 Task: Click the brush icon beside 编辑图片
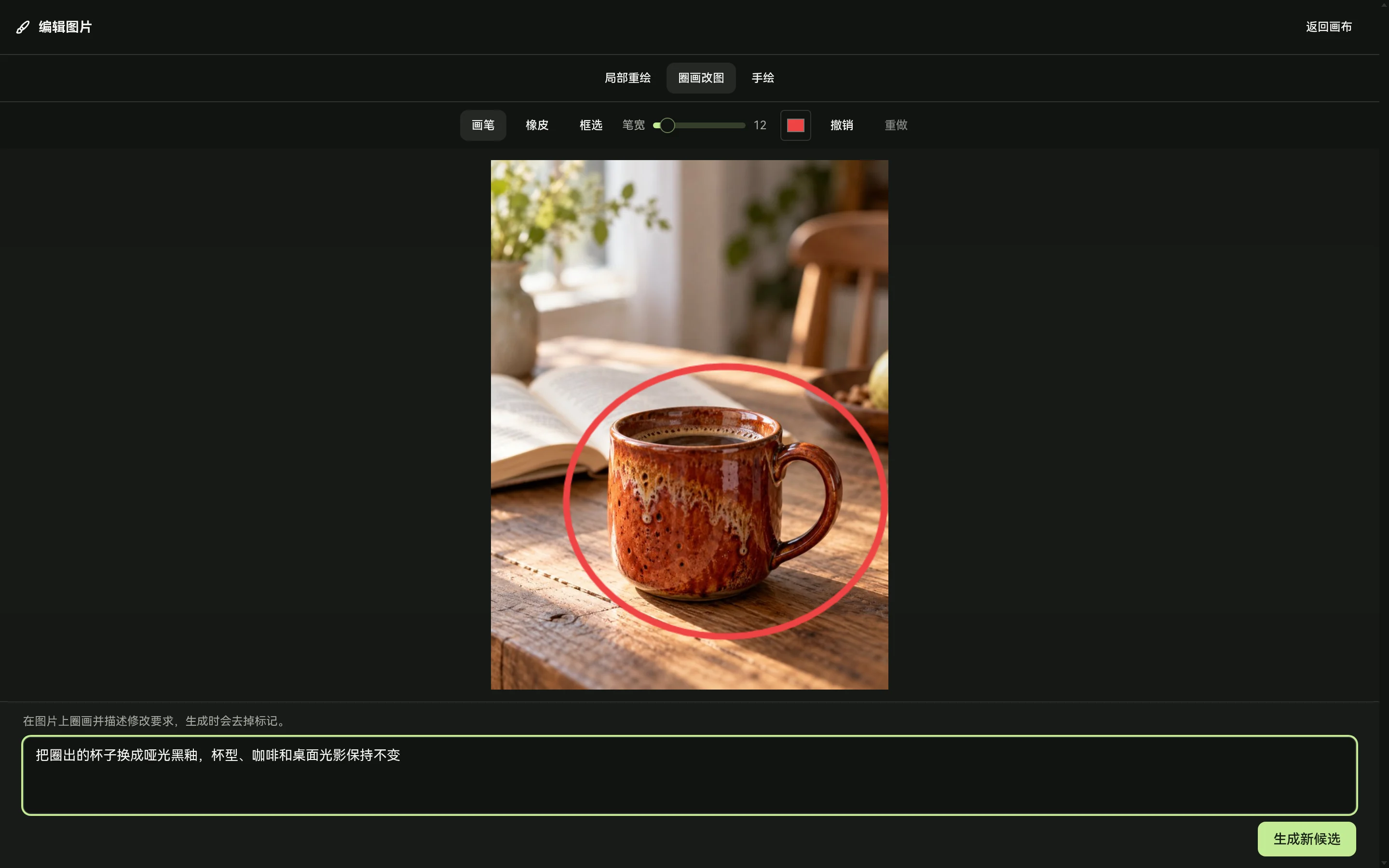[x=23, y=27]
